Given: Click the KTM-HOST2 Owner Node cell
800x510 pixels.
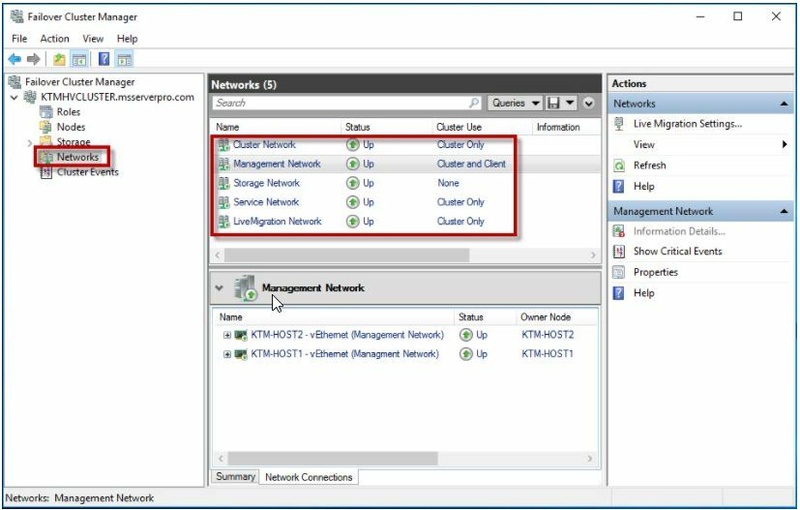Looking at the screenshot, I should pyautogui.click(x=547, y=335).
